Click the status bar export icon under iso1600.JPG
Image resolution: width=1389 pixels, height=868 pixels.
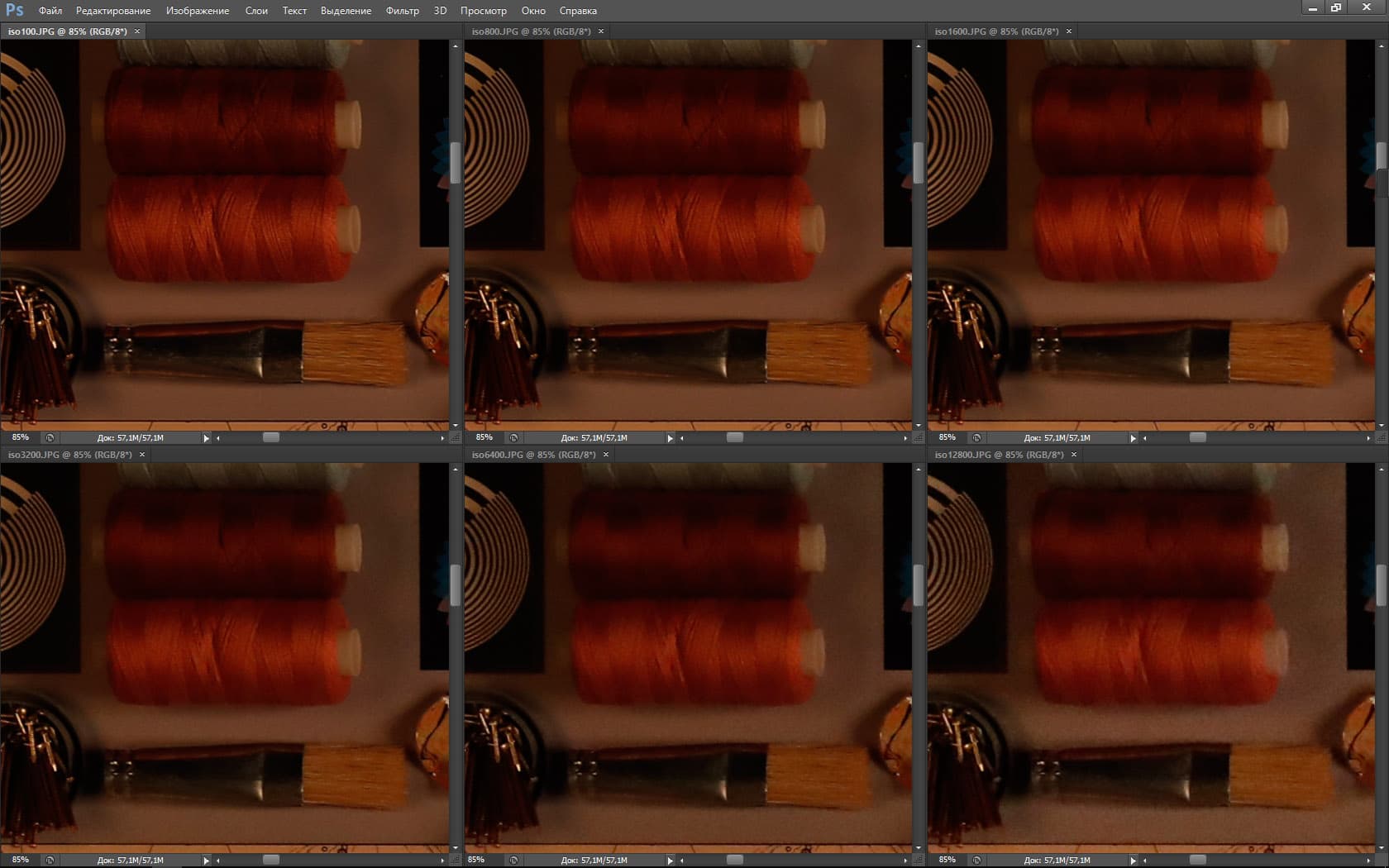click(x=976, y=437)
